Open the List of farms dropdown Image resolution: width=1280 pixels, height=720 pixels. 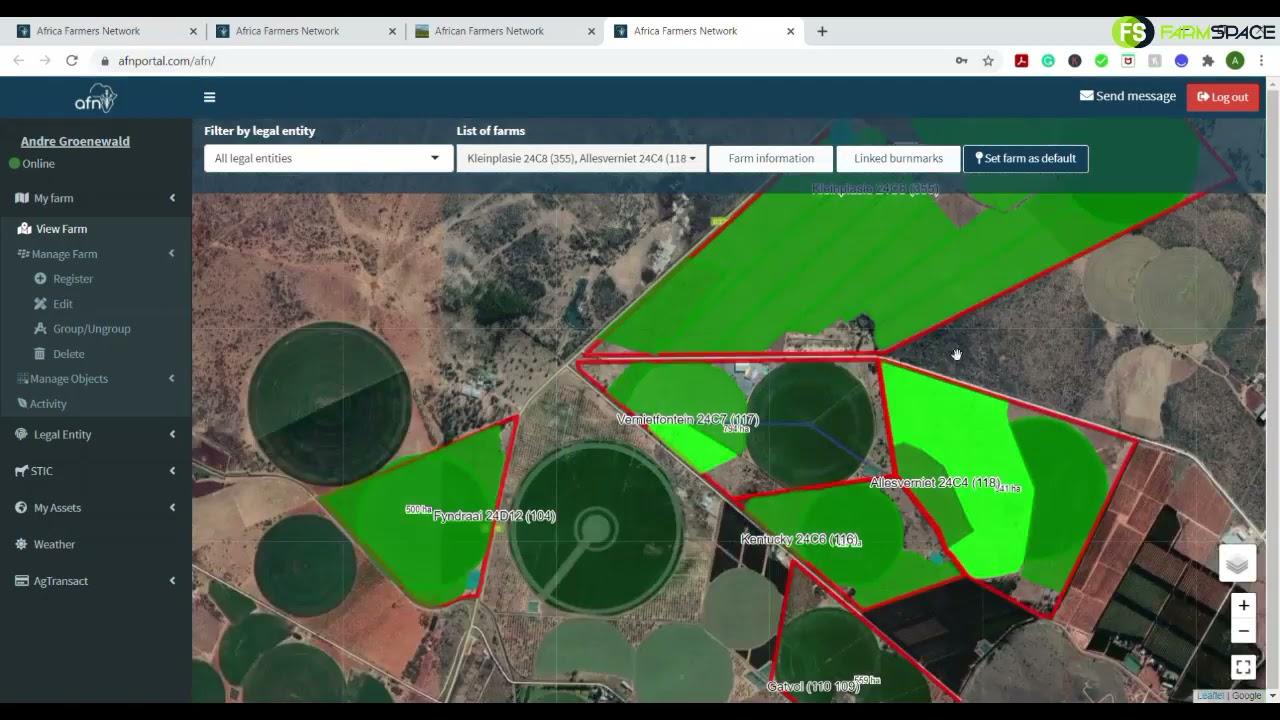click(581, 158)
